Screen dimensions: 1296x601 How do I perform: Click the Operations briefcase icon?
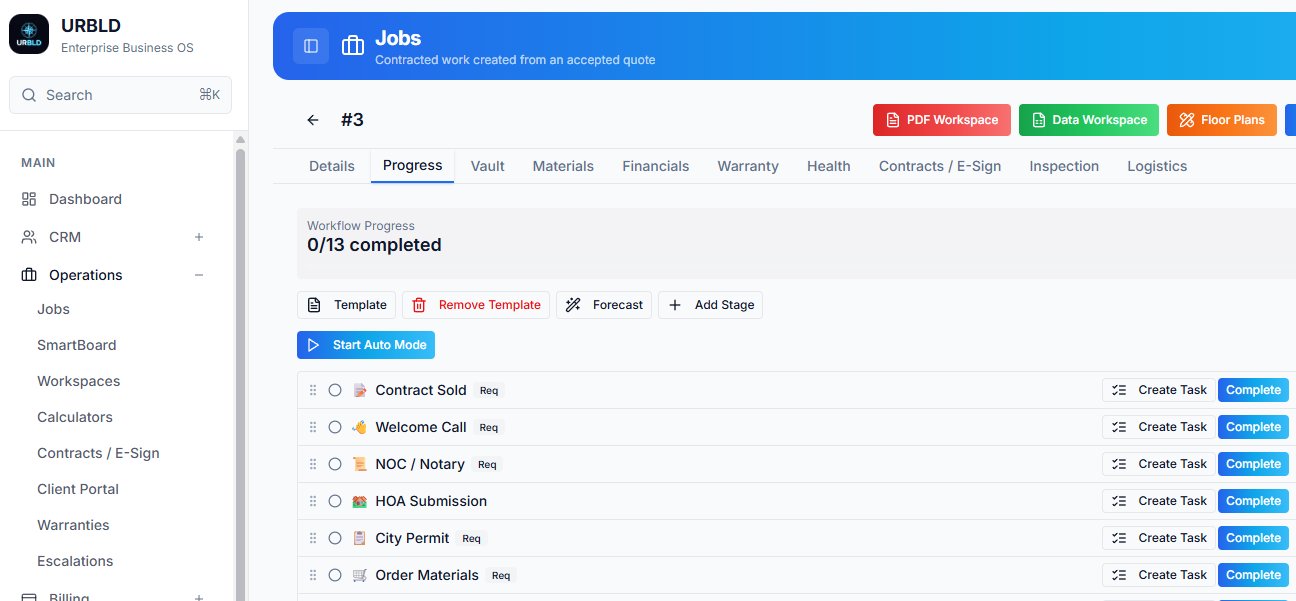[29, 275]
